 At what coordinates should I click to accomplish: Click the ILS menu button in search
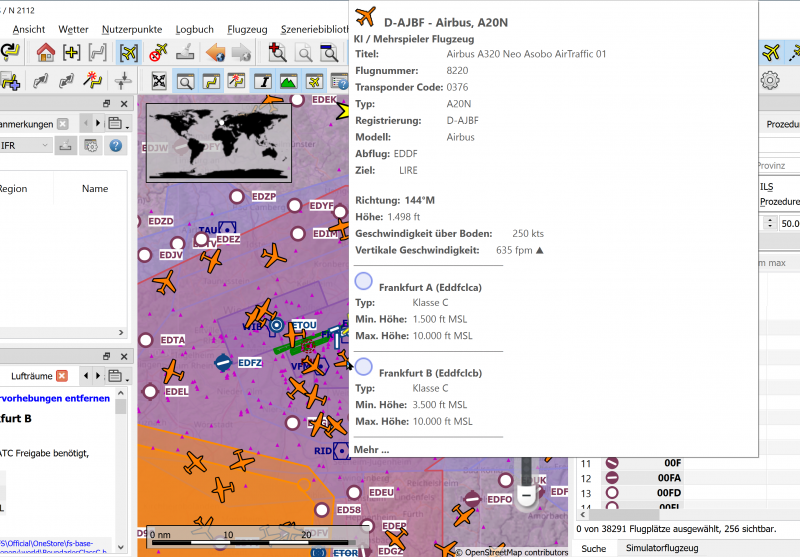(766, 187)
